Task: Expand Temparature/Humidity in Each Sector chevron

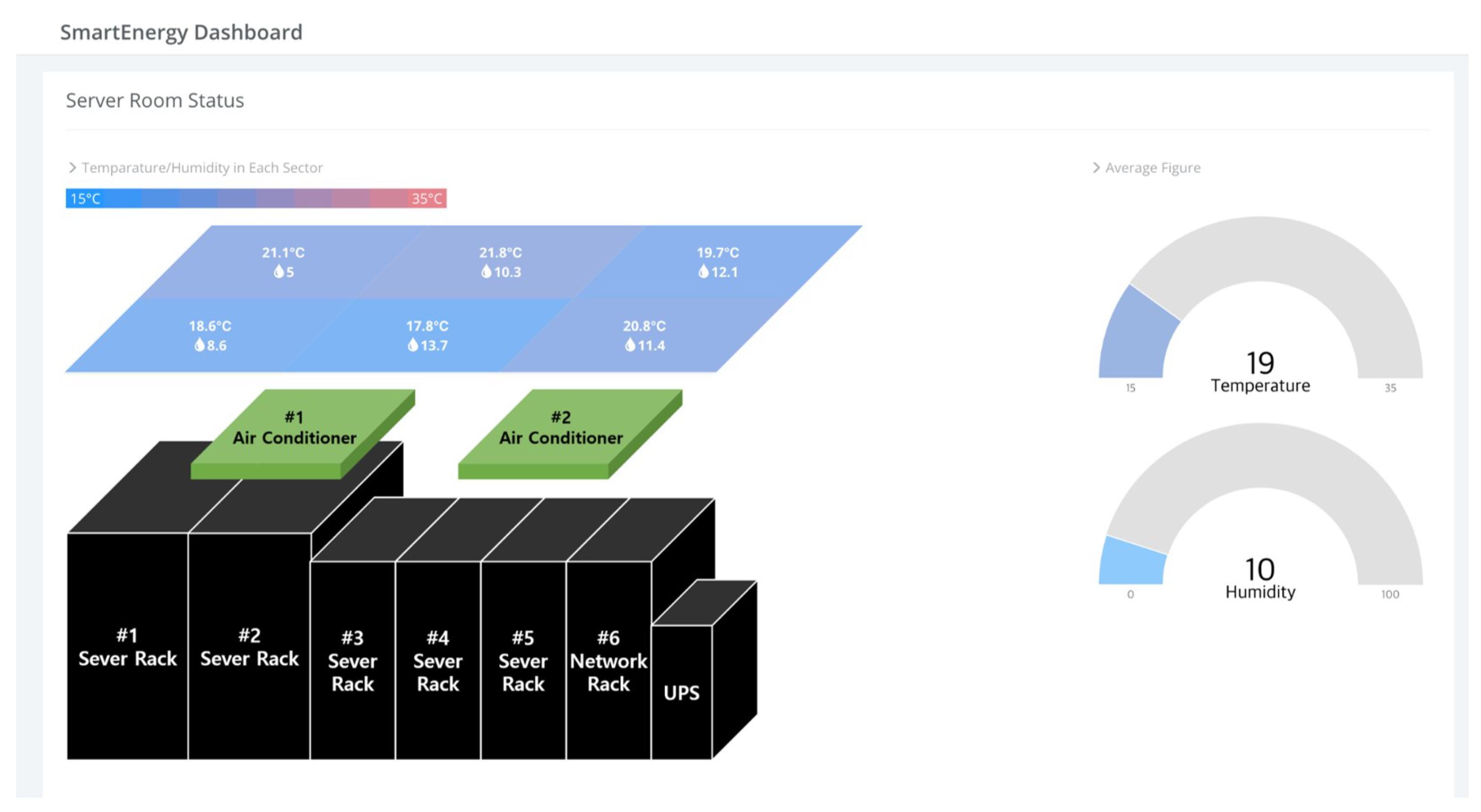Action: [x=72, y=167]
